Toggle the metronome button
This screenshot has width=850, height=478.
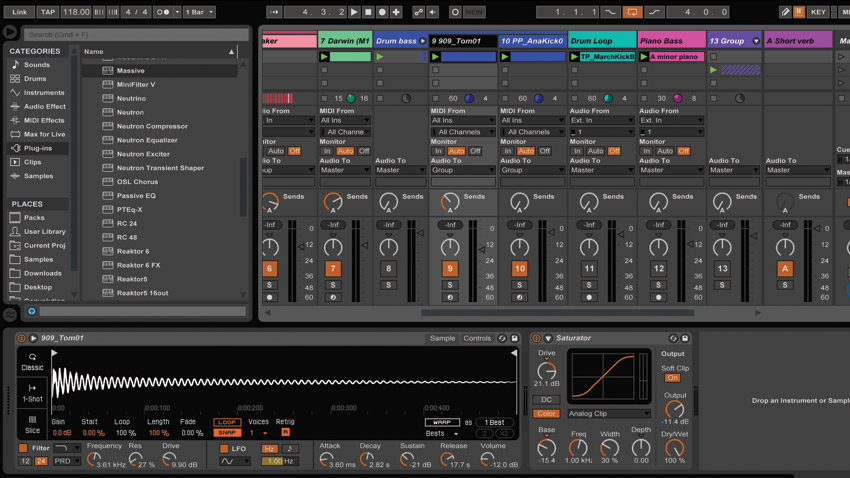coord(164,12)
